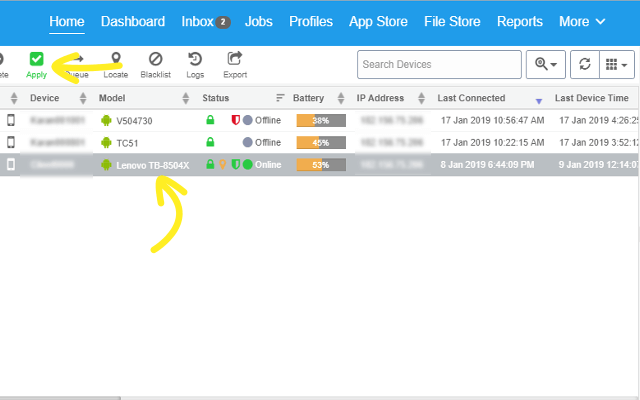Click the 45% battery bar

pos(321,142)
